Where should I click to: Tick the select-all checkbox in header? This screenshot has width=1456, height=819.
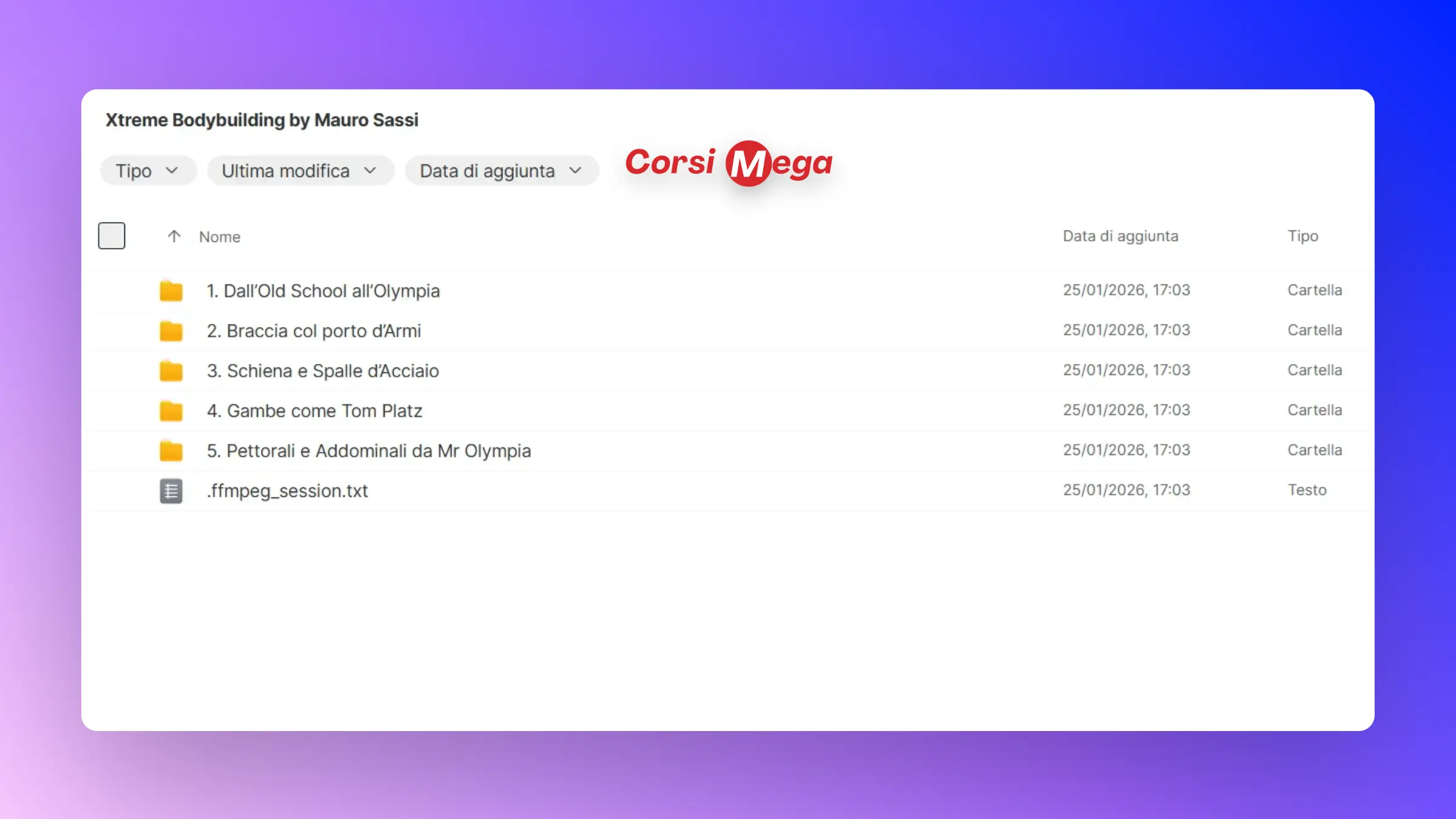pyautogui.click(x=112, y=236)
